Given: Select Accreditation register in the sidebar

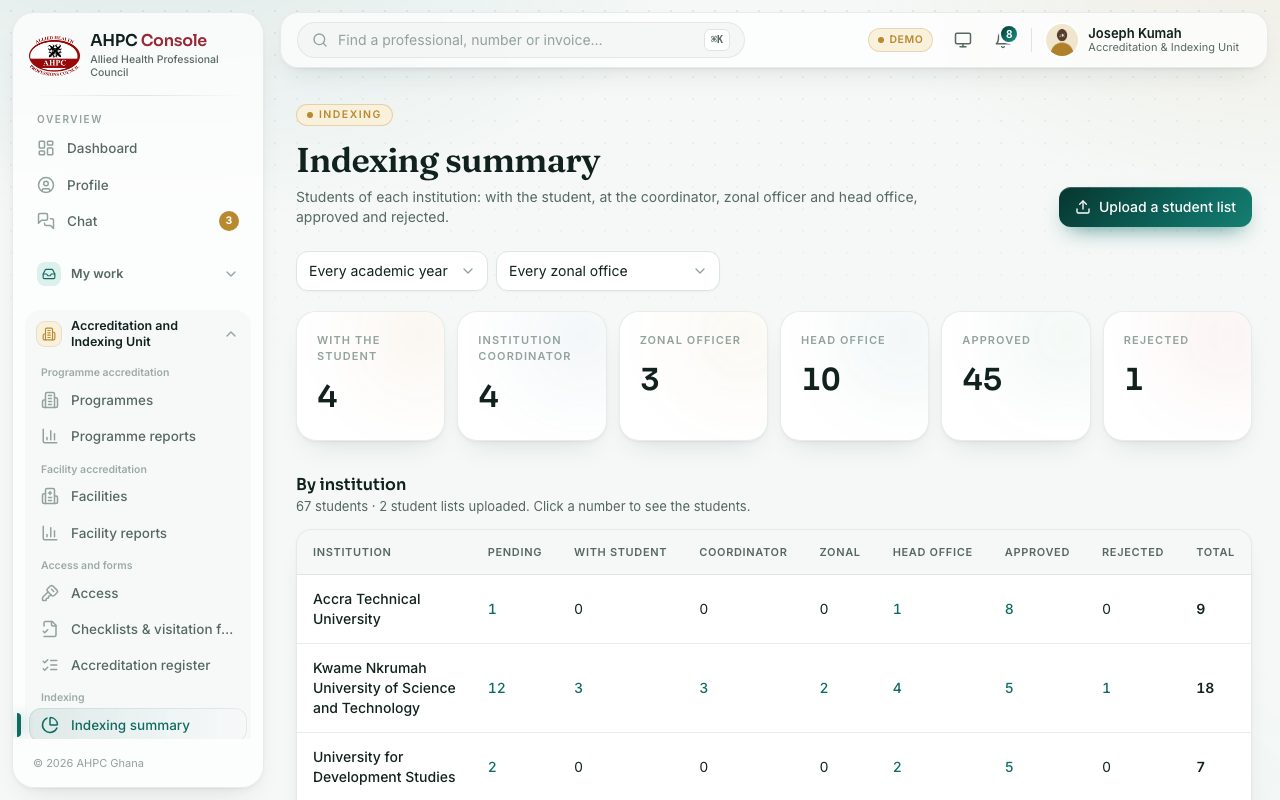Looking at the screenshot, I should [138, 666].
